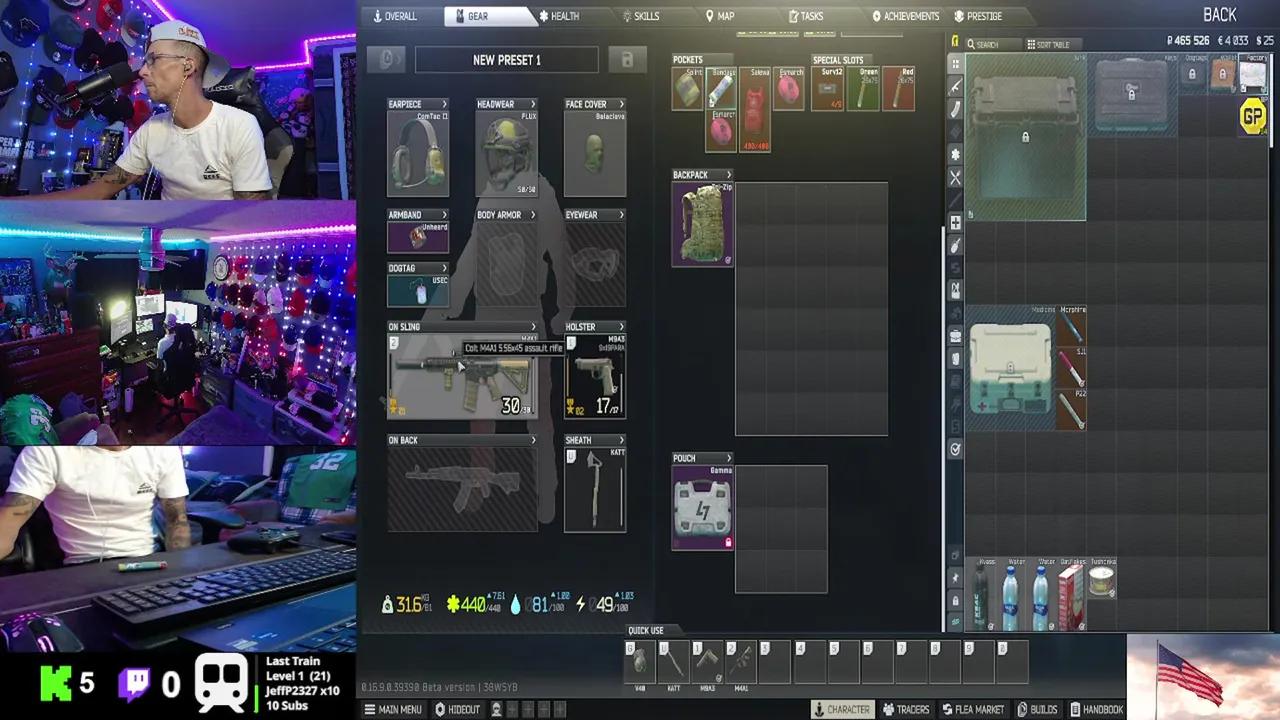
Task: Open the Flea Market
Action: (x=972, y=709)
